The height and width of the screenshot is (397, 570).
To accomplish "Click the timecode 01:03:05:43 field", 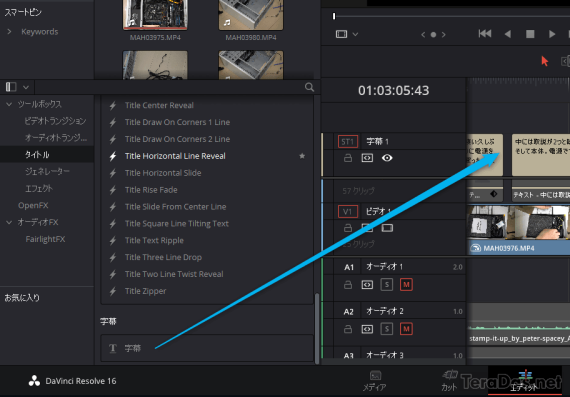I will tap(393, 90).
